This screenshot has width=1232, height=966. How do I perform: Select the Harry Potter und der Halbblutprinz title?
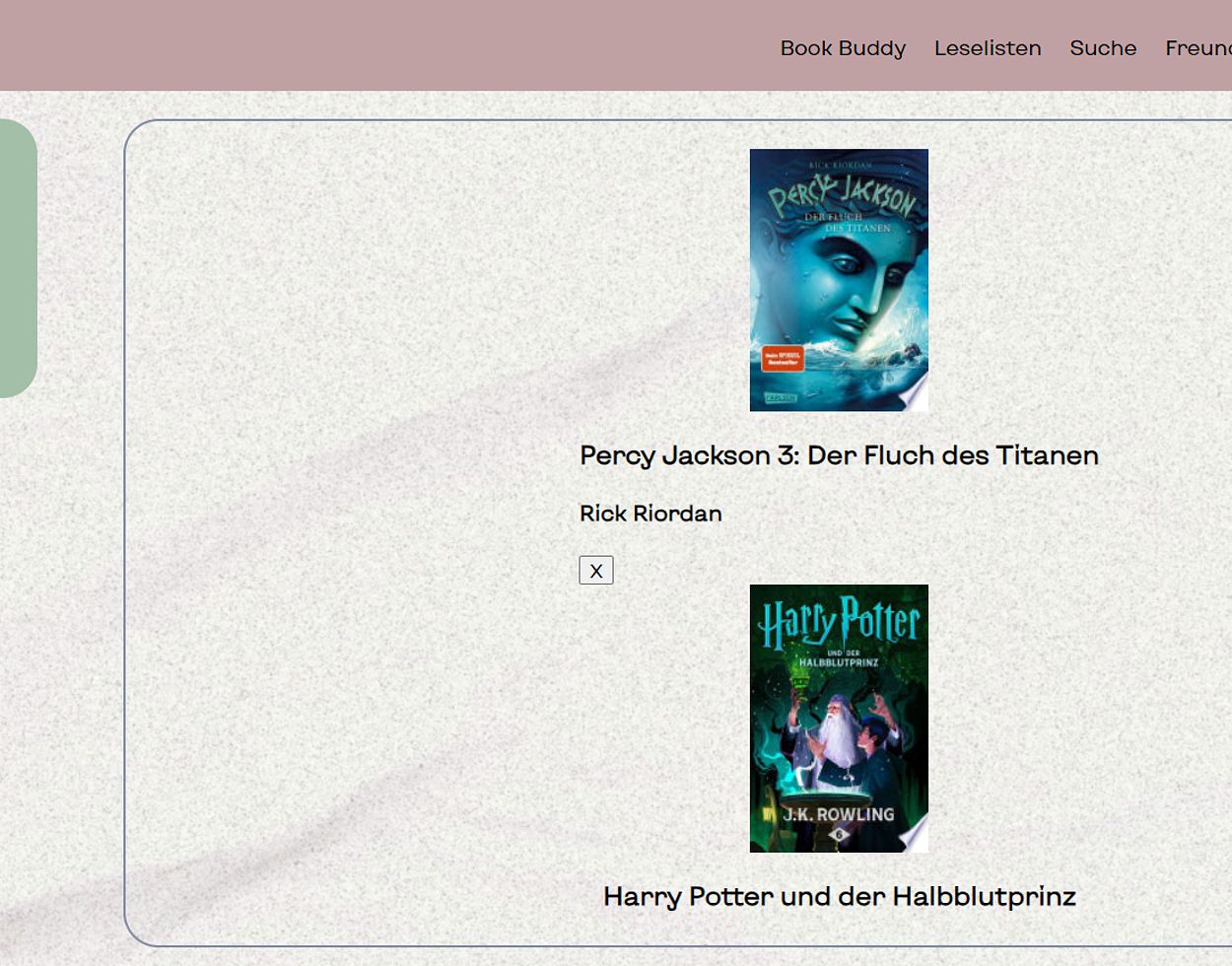coord(839,896)
